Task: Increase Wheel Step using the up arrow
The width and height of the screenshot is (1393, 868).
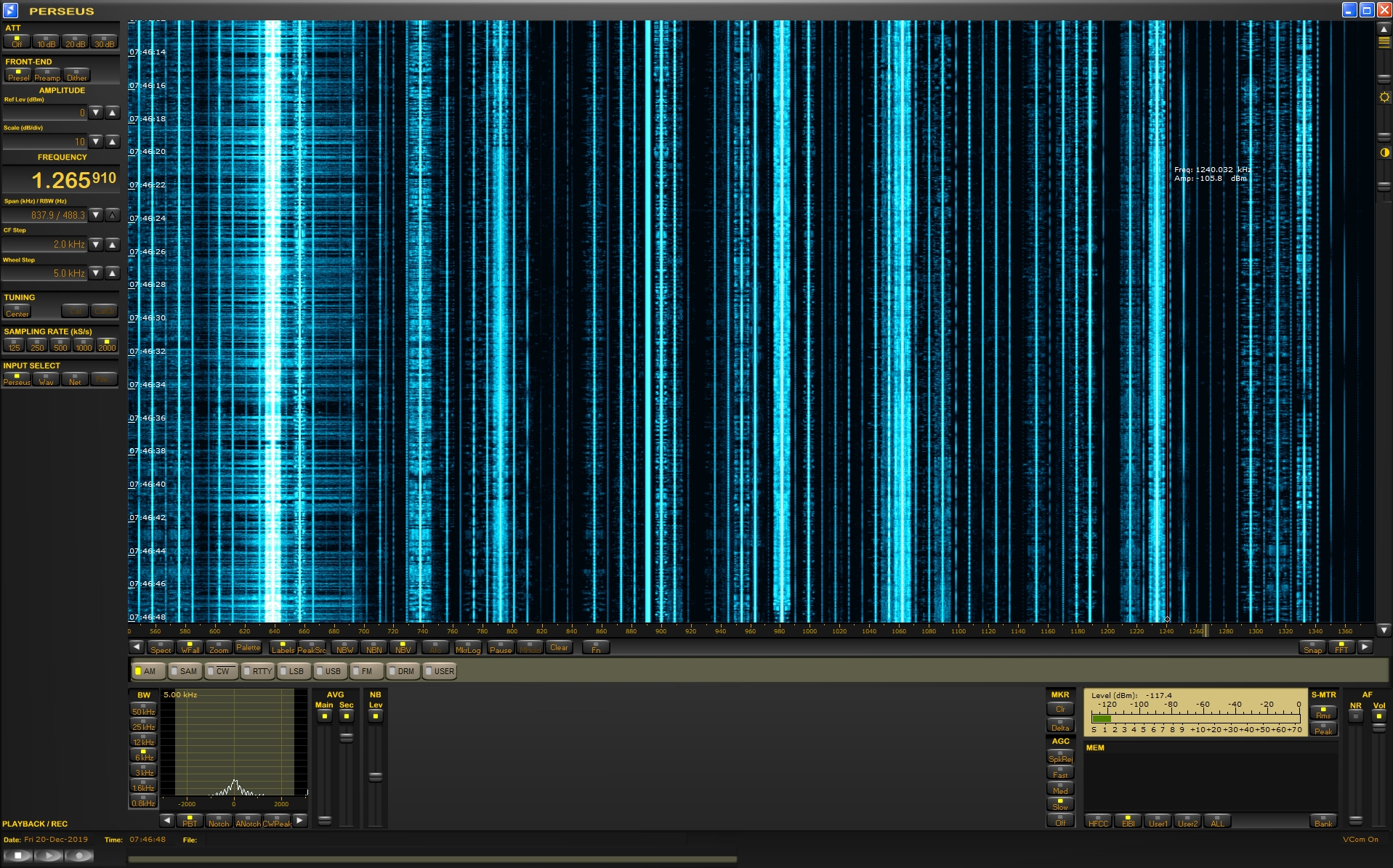Action: (112, 273)
